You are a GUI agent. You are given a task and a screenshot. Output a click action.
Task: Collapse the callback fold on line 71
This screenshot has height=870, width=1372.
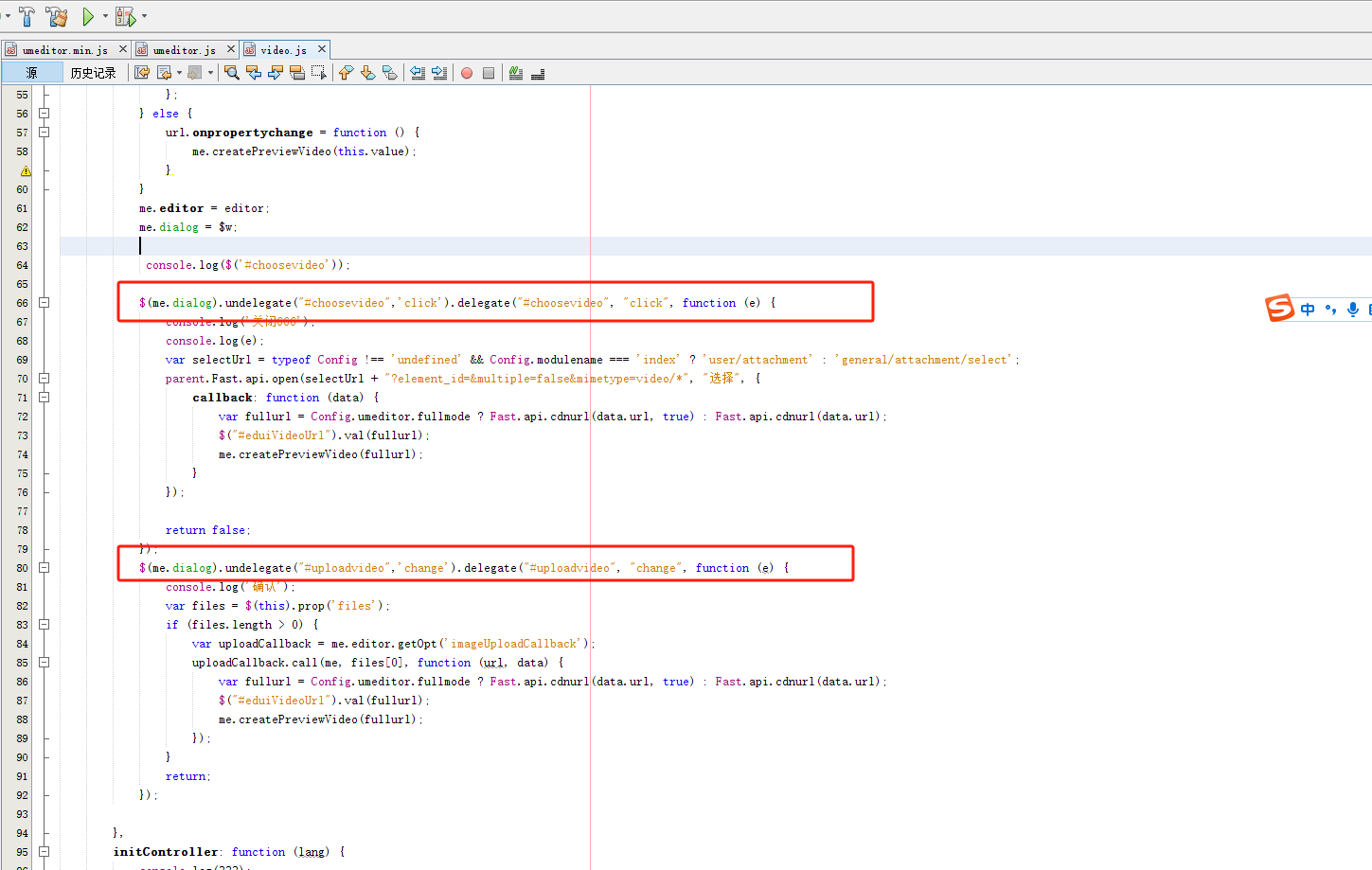[44, 398]
